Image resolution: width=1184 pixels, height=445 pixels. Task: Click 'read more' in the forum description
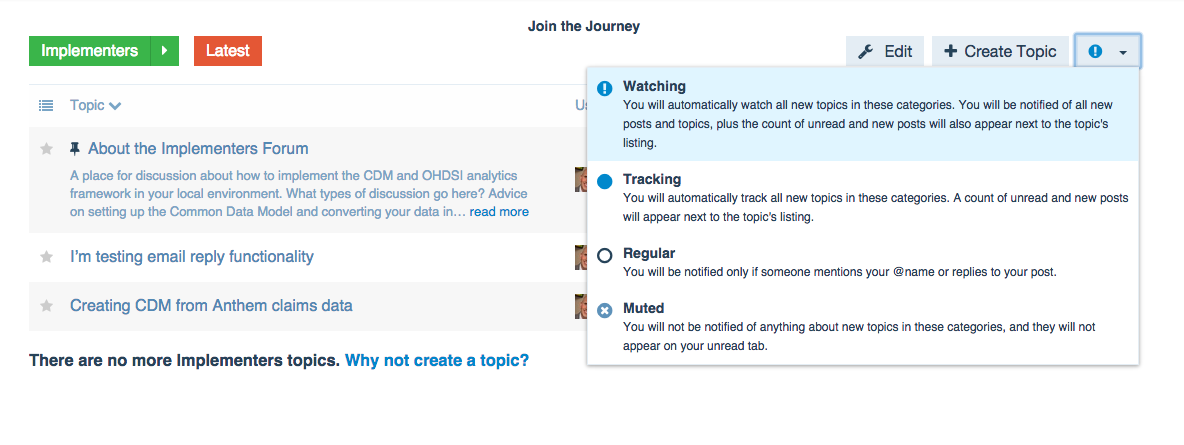coord(499,212)
